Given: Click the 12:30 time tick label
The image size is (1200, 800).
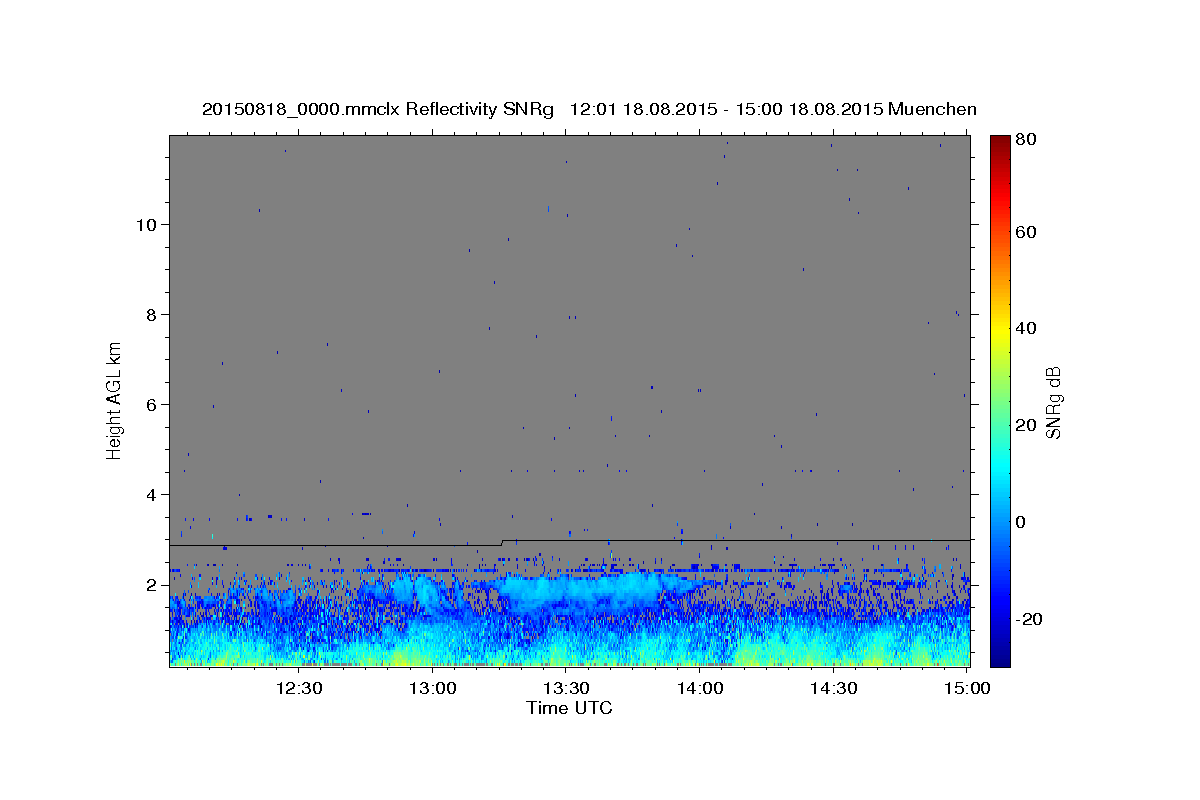Looking at the screenshot, I should click(x=298, y=688).
